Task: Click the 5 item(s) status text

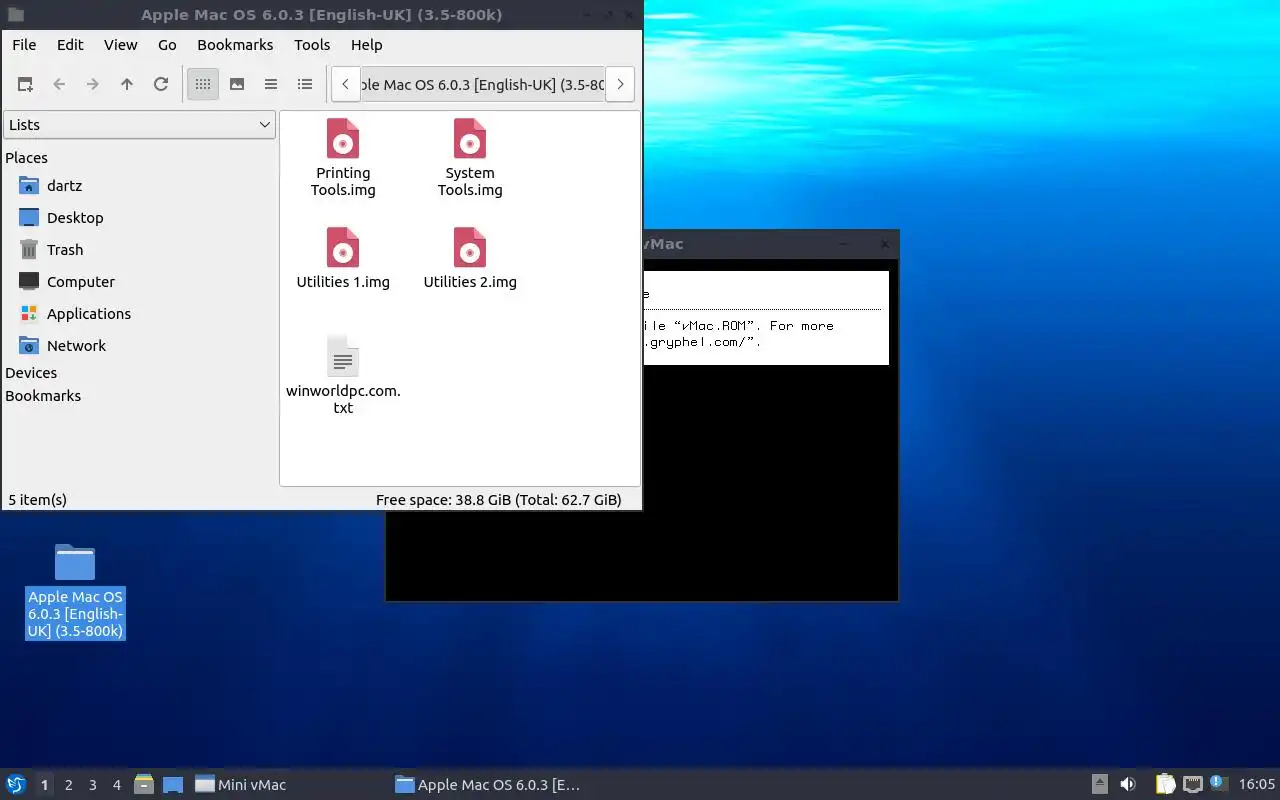Action: pos(38,500)
